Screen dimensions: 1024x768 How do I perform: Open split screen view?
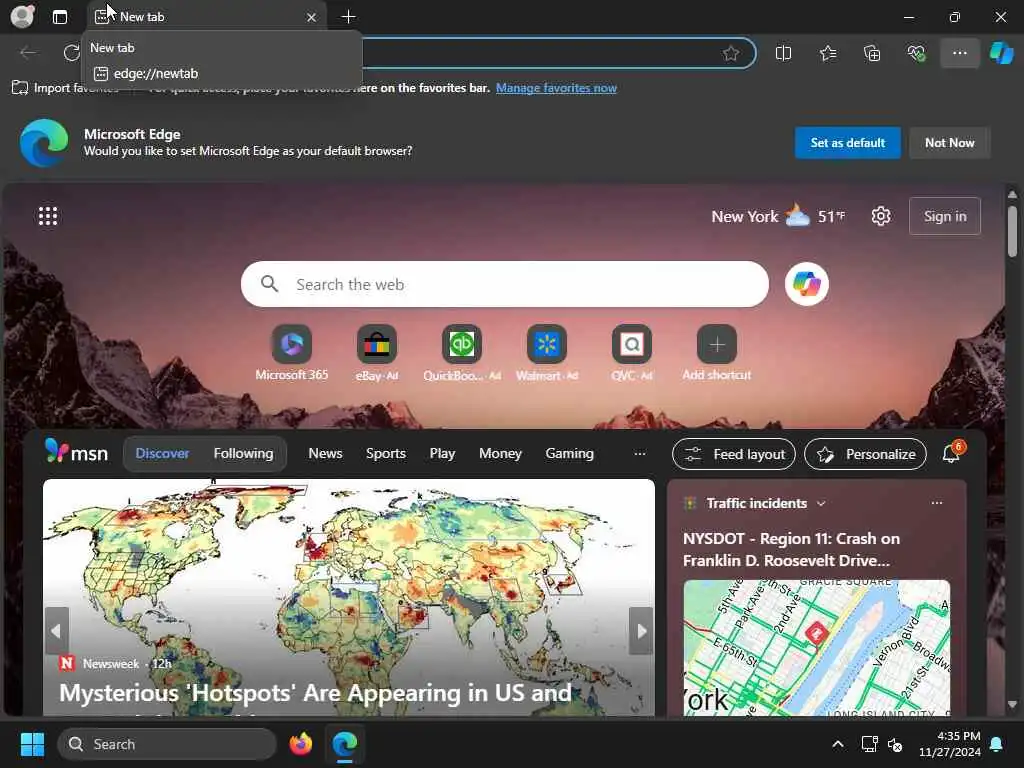(x=783, y=53)
